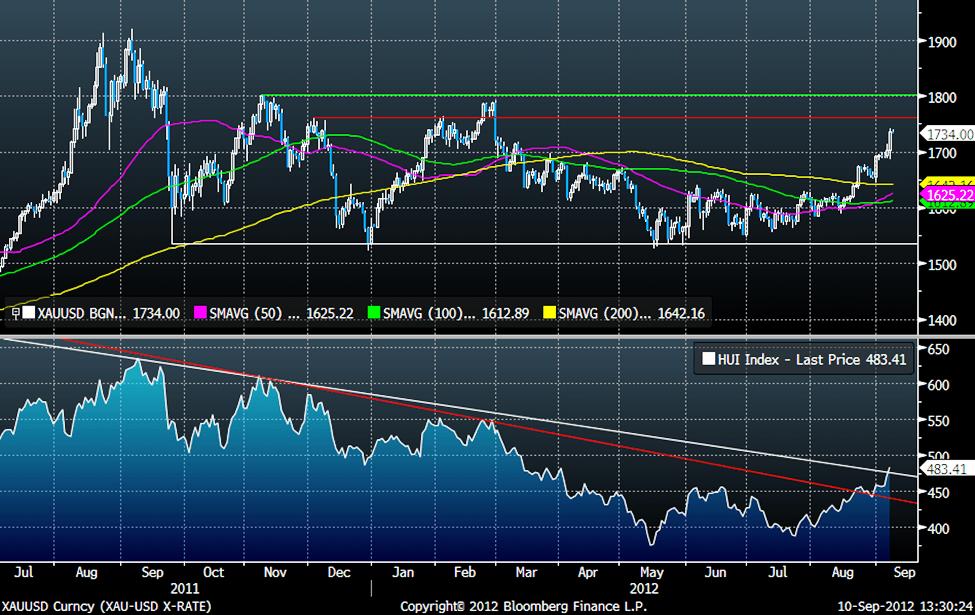Click the May month label
Image resolution: width=975 pixels, height=615 pixels.
(652, 572)
